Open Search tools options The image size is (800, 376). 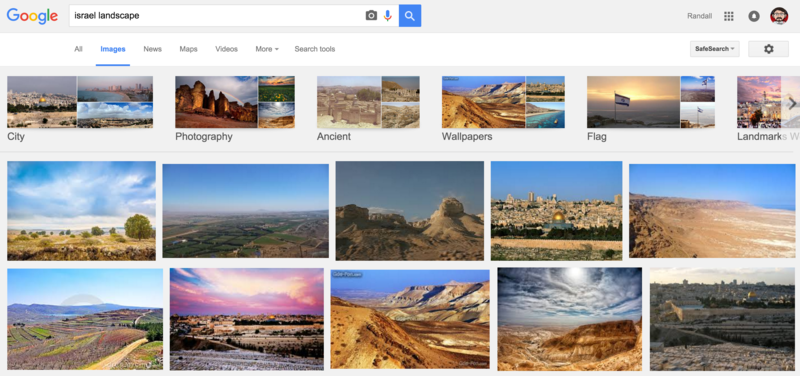(315, 49)
